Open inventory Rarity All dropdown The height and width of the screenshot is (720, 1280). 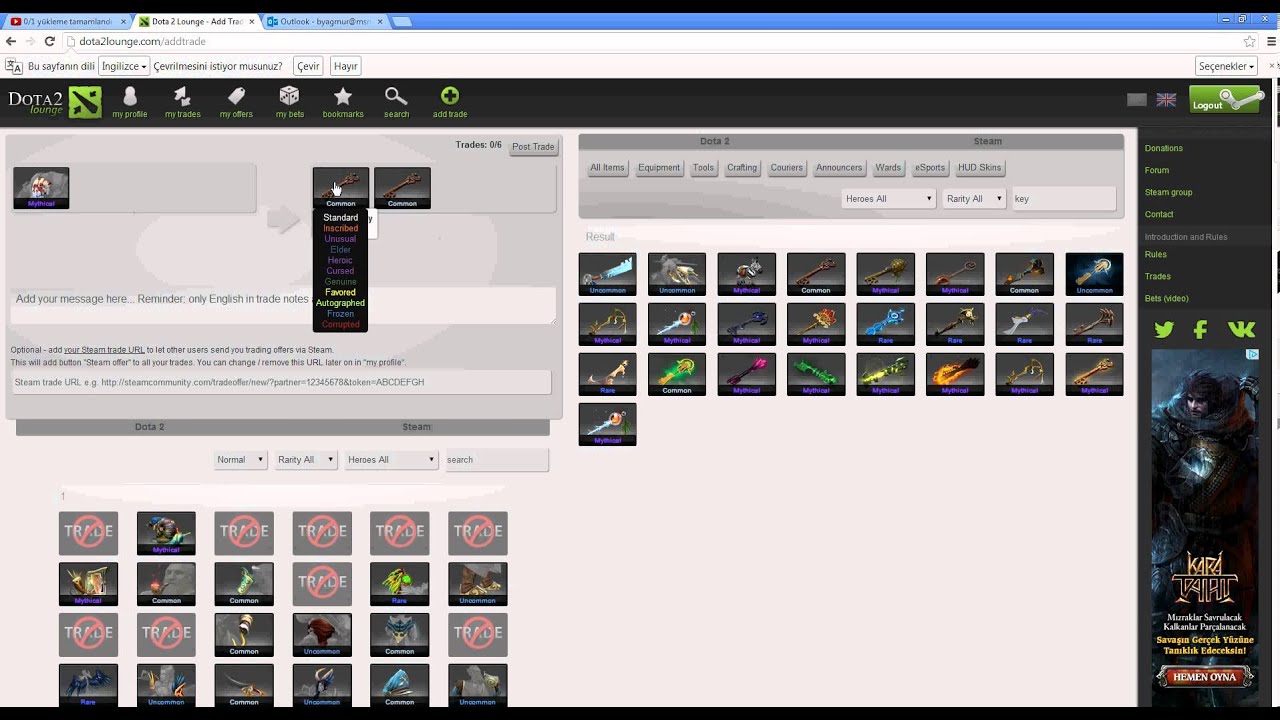click(x=306, y=460)
